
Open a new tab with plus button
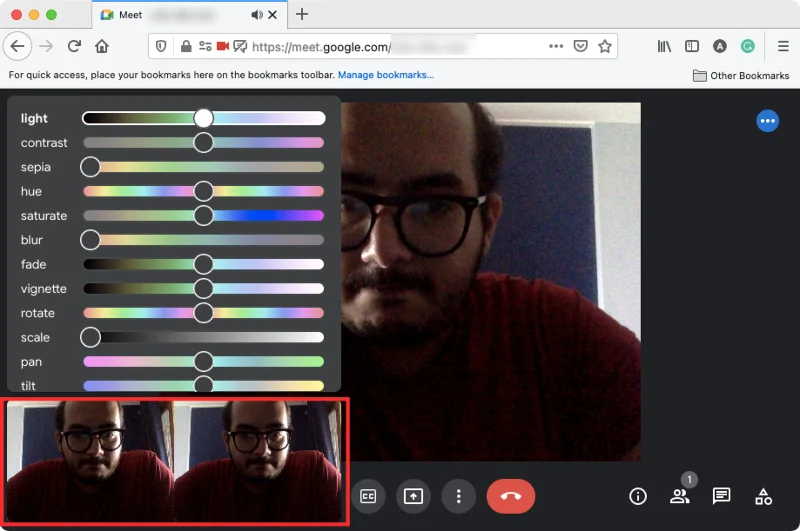pos(302,14)
